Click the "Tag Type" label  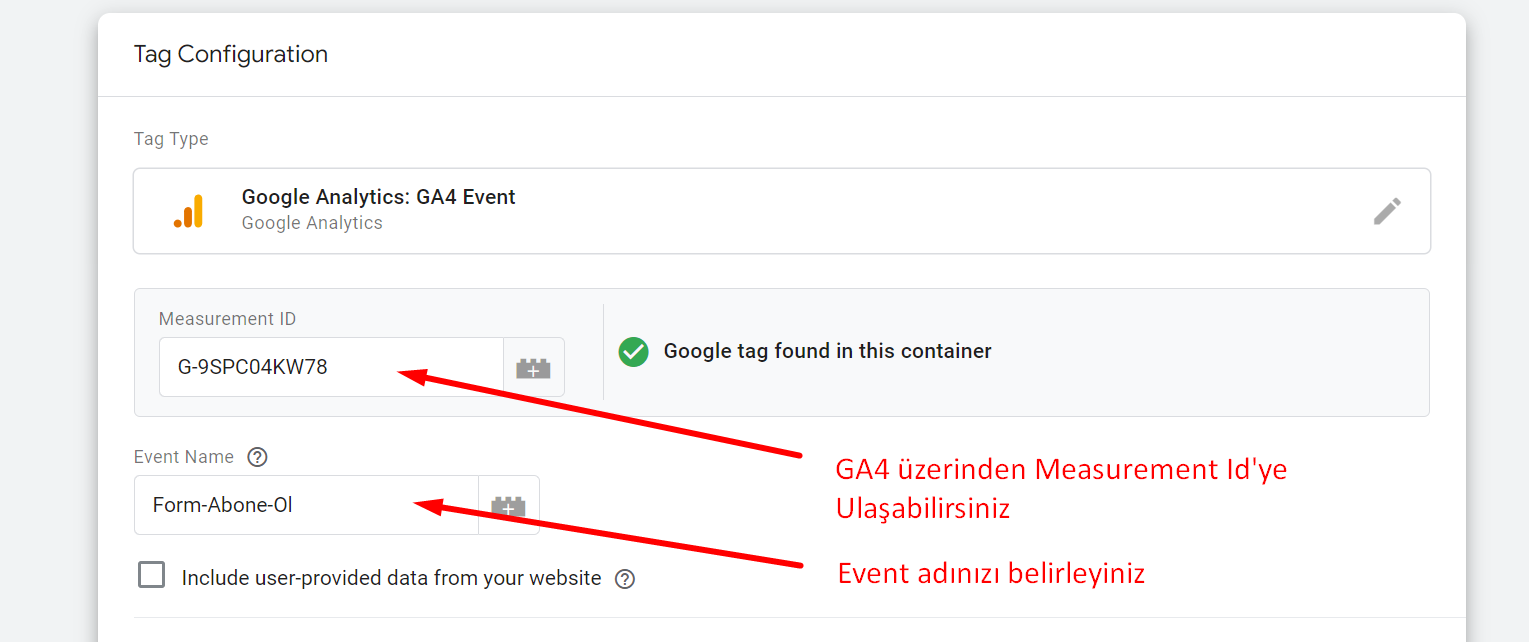coord(171,139)
